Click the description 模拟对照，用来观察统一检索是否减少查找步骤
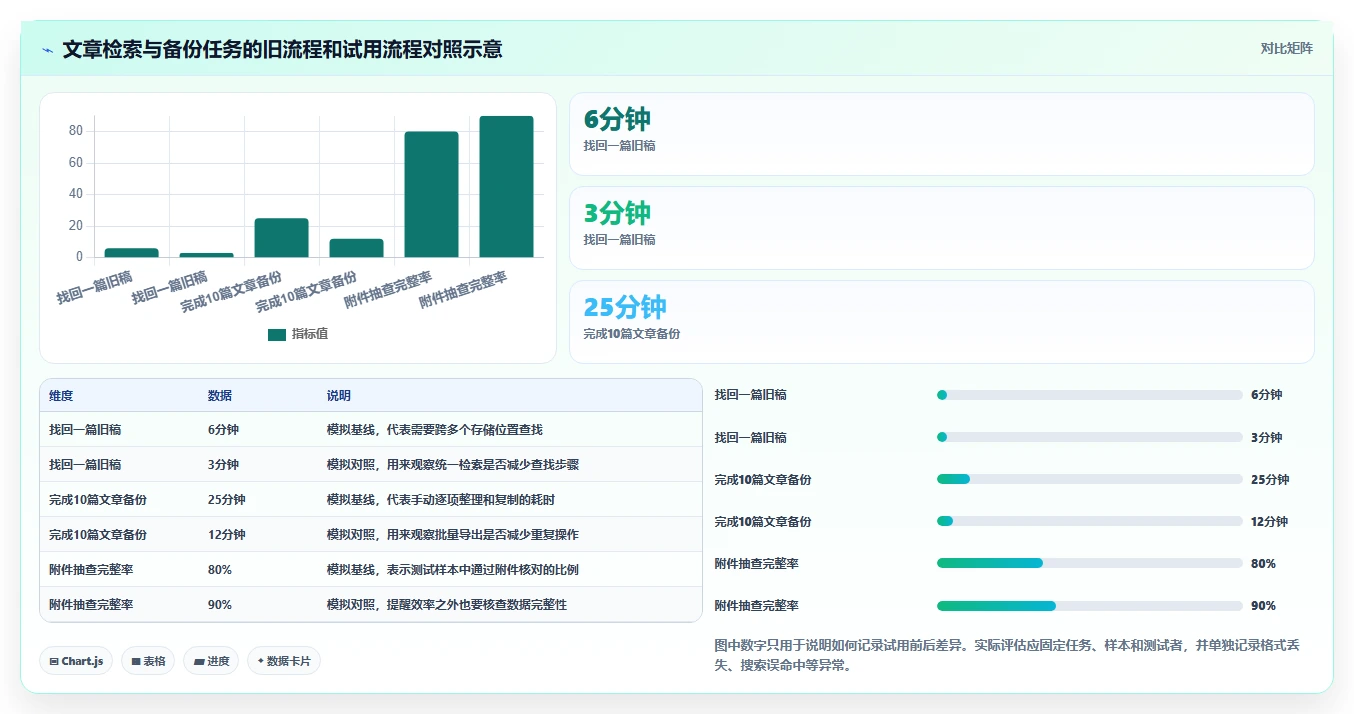The width and height of the screenshot is (1354, 714). coord(453,465)
